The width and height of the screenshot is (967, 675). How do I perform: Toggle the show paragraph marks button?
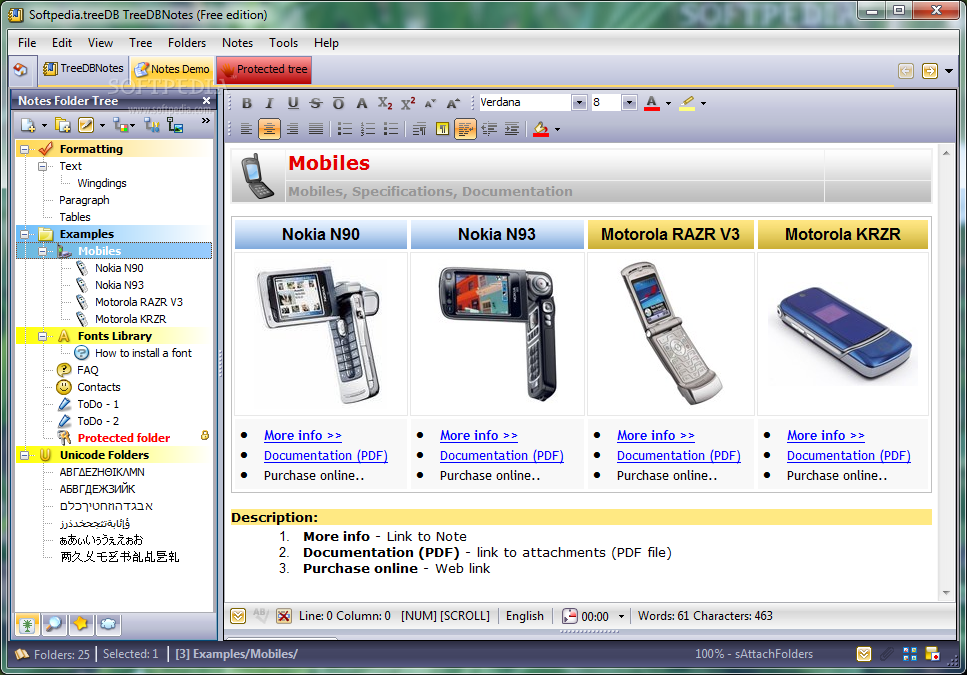(442, 129)
